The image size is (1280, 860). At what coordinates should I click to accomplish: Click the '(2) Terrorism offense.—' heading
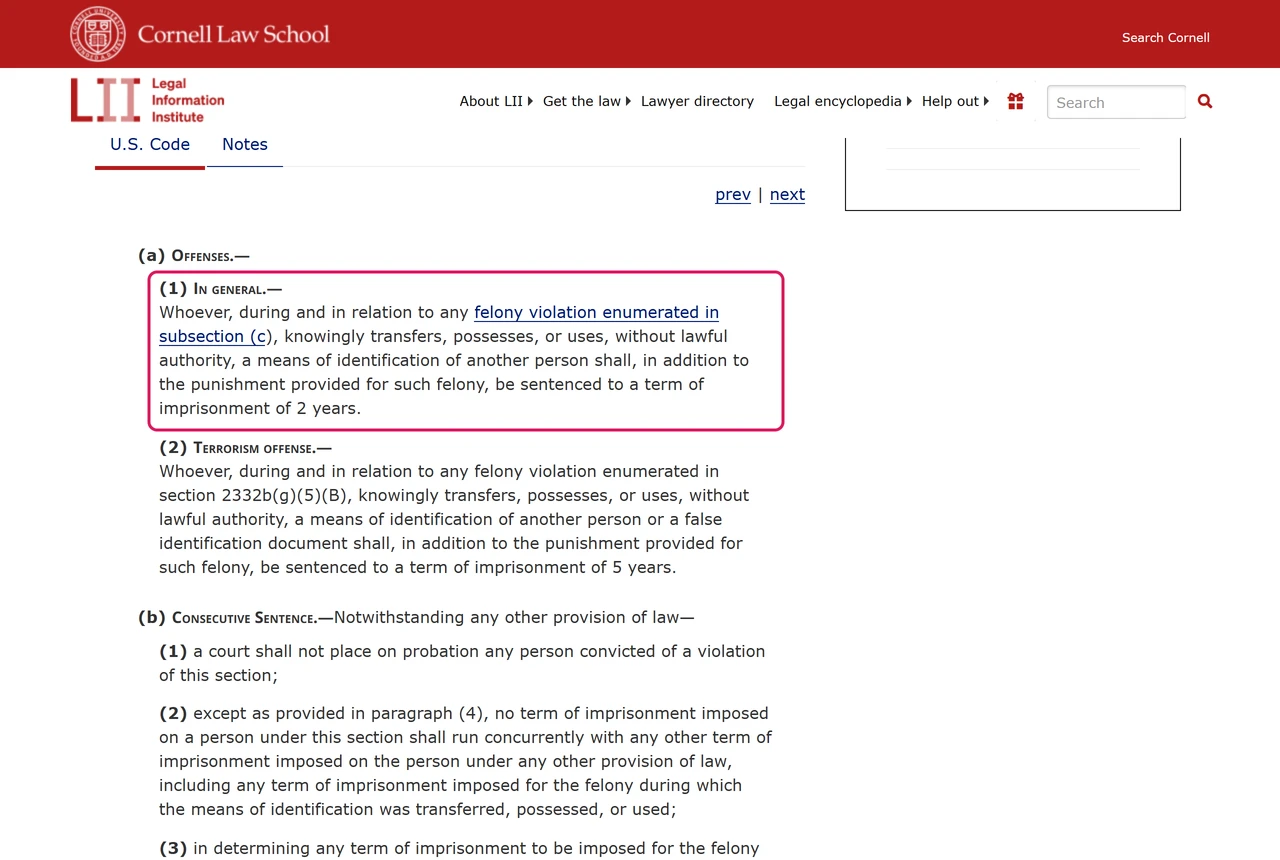click(x=245, y=447)
